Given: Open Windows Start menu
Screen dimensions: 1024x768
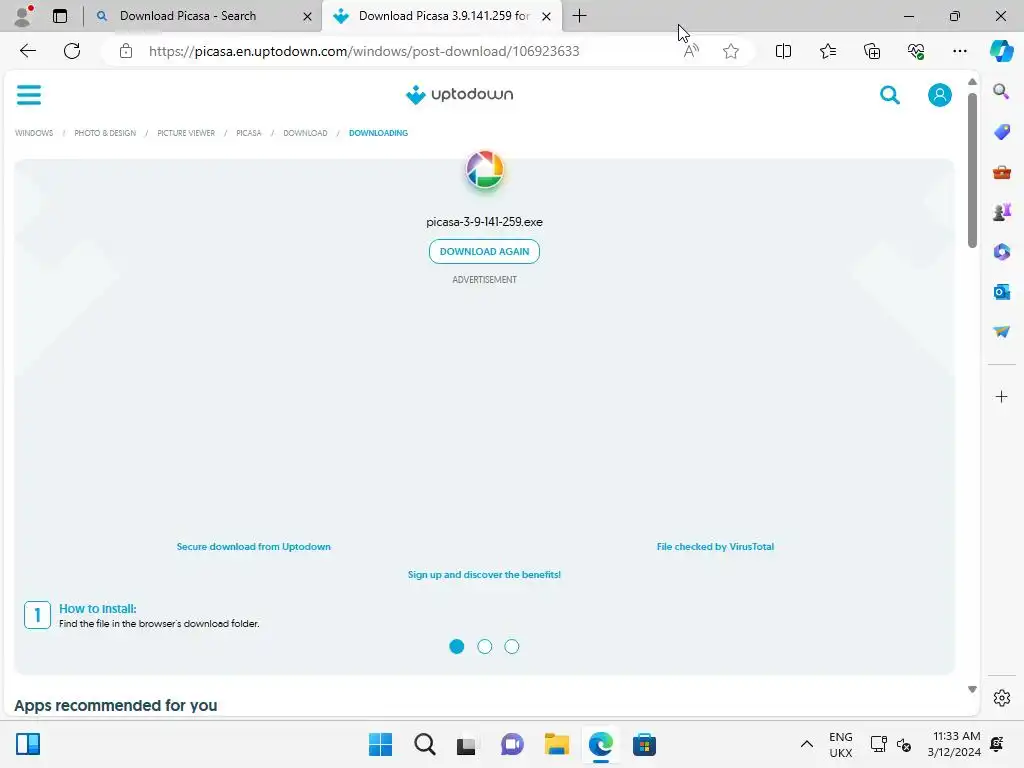Looking at the screenshot, I should tap(380, 744).
